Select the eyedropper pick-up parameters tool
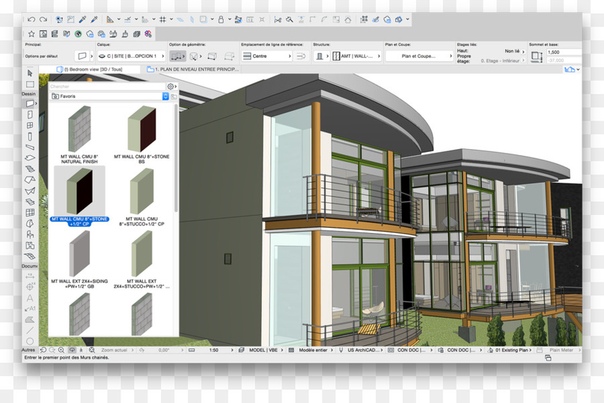The image size is (604, 403). click(82, 19)
